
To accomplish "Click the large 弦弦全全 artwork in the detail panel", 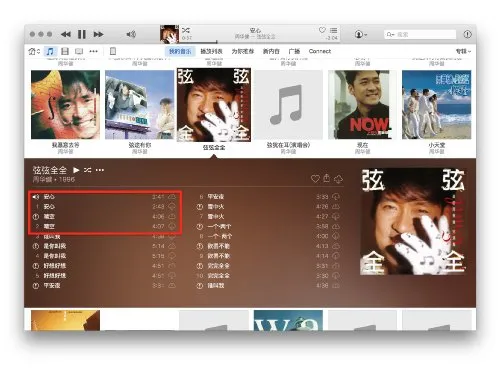I will coord(413,221).
